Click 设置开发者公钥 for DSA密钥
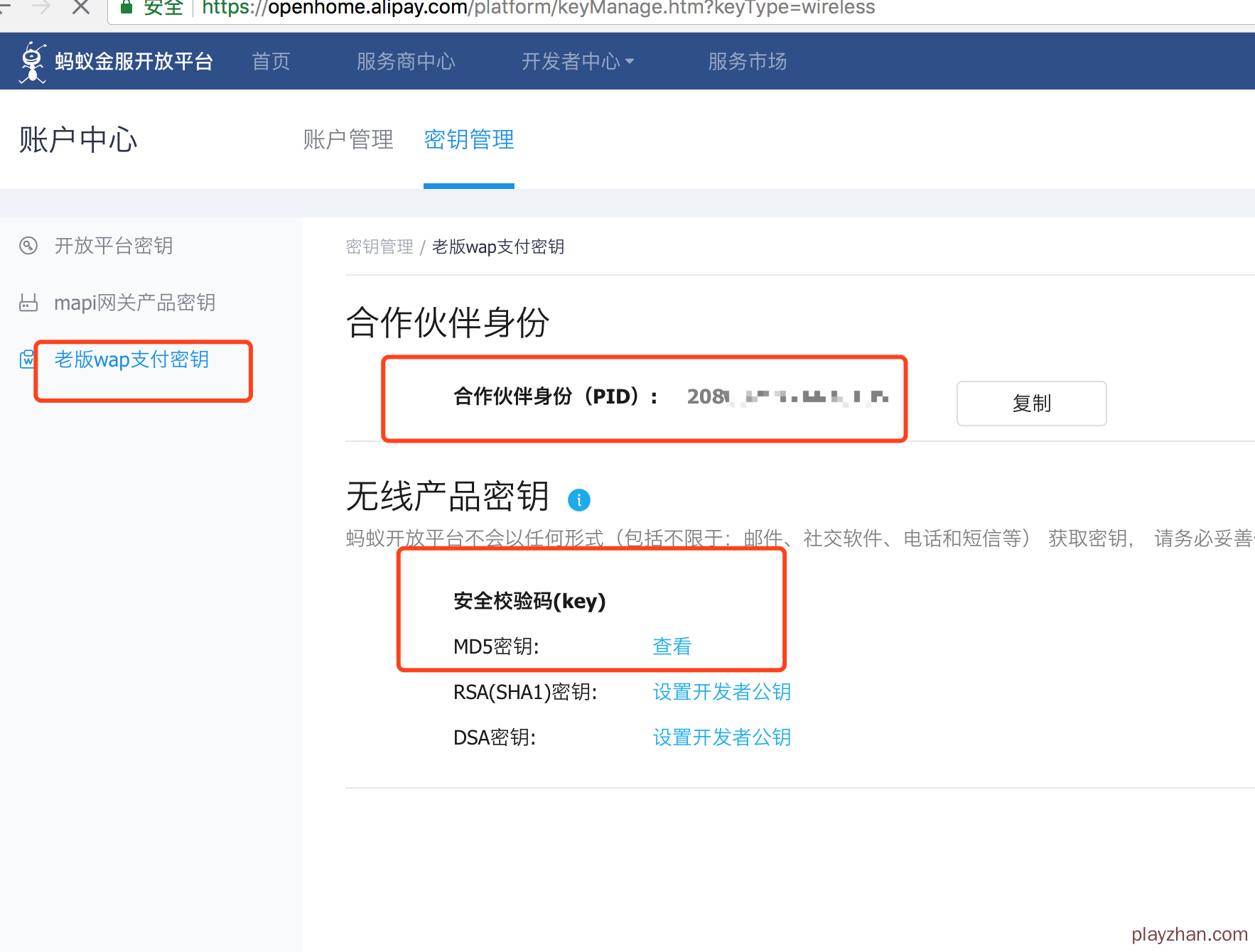The height and width of the screenshot is (952, 1255). click(721, 737)
